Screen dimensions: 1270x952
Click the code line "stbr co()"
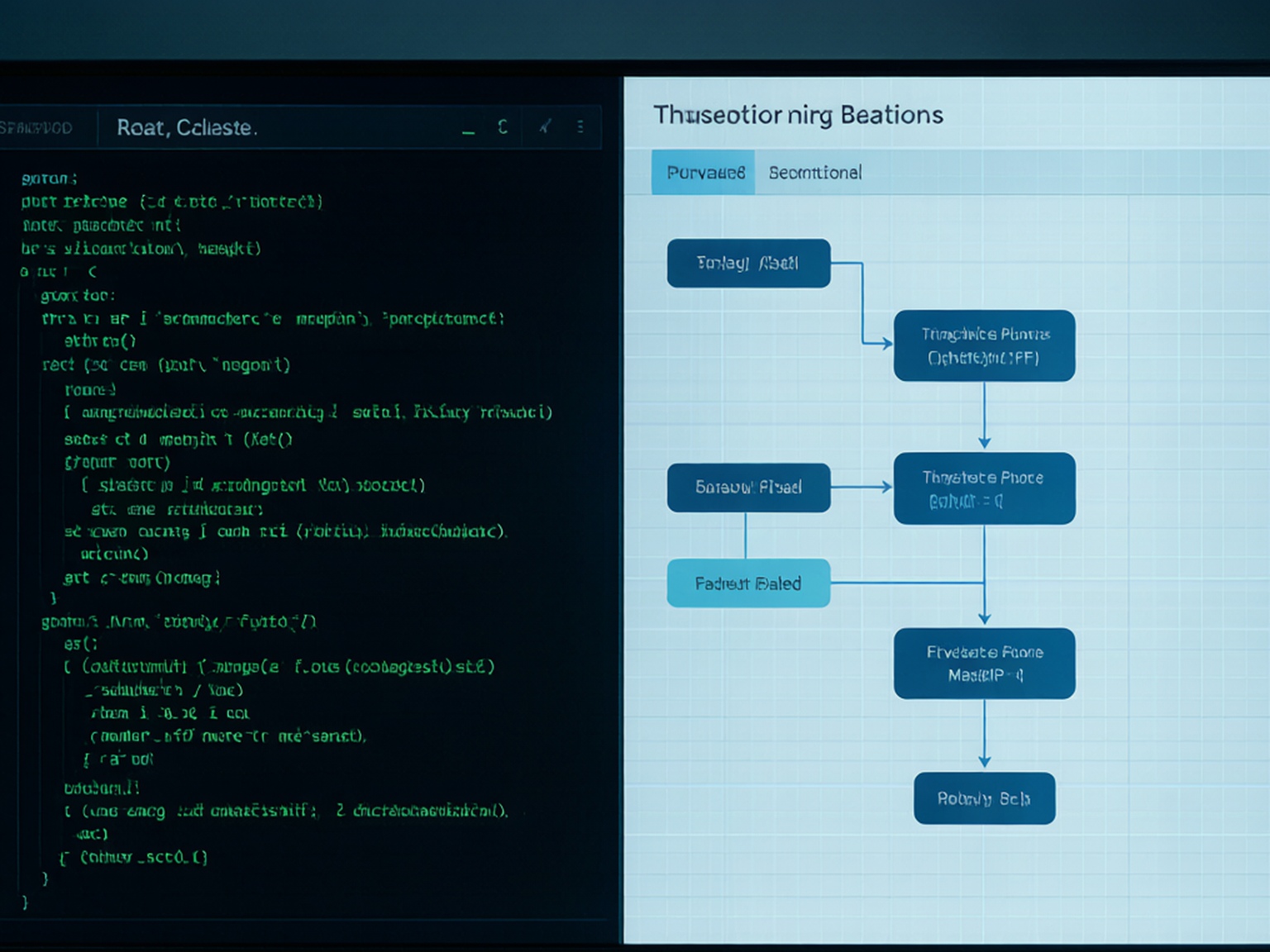[100, 341]
